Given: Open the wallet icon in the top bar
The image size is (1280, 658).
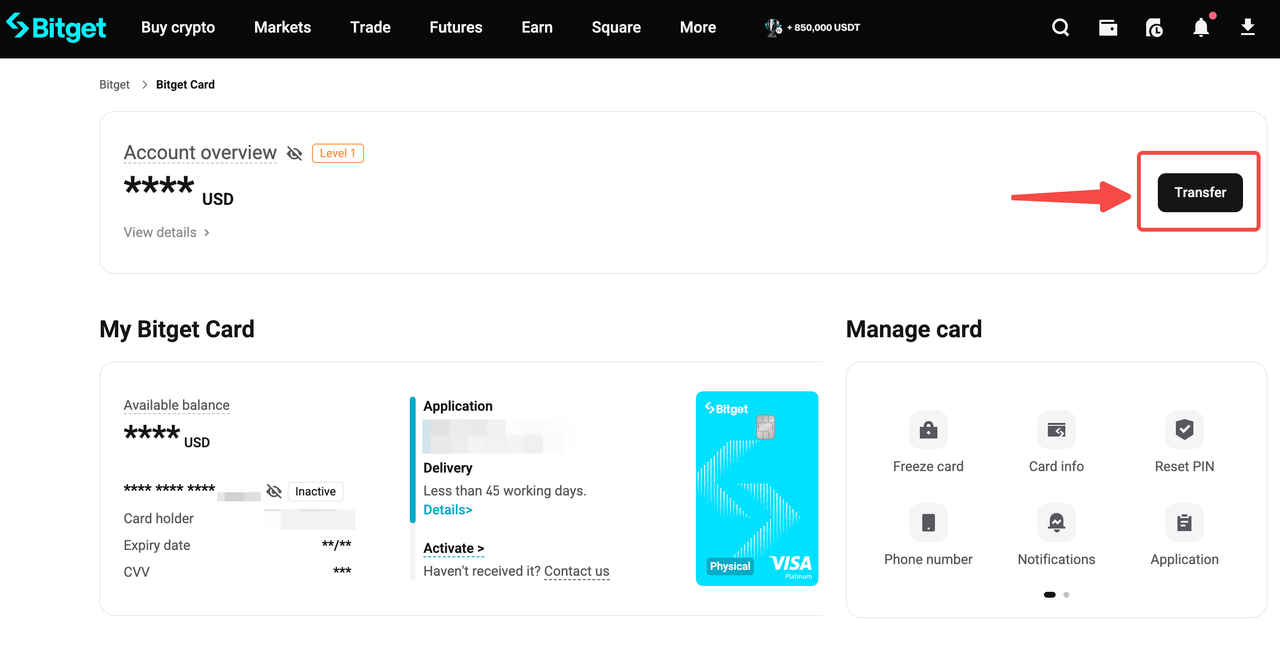Looking at the screenshot, I should click(1108, 27).
